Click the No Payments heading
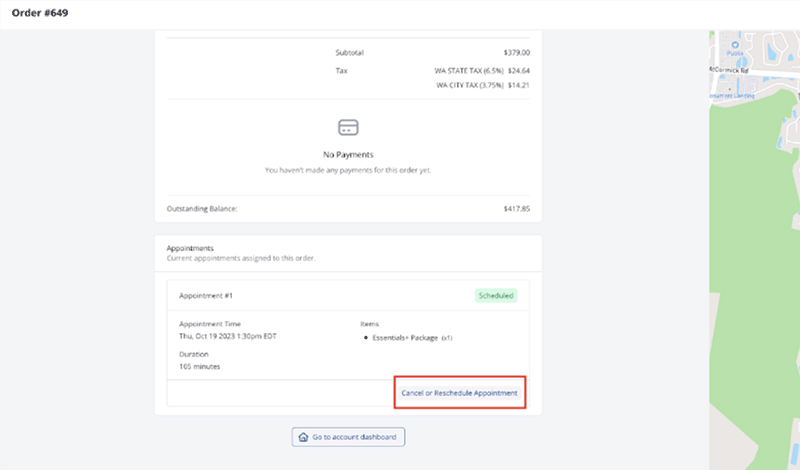This screenshot has width=800, height=470. [x=348, y=155]
